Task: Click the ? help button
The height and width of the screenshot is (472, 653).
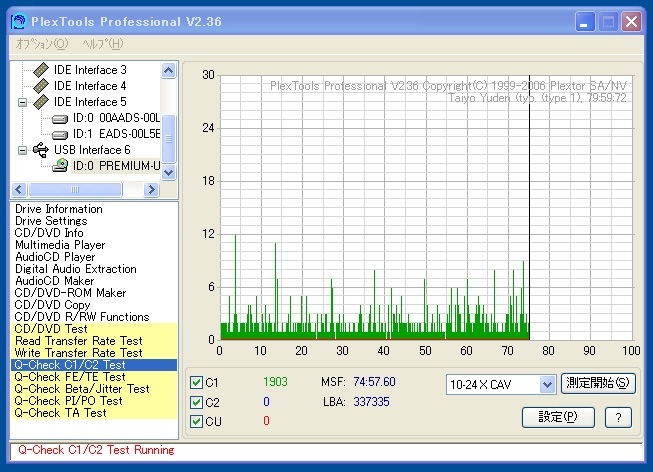Action: click(x=618, y=417)
